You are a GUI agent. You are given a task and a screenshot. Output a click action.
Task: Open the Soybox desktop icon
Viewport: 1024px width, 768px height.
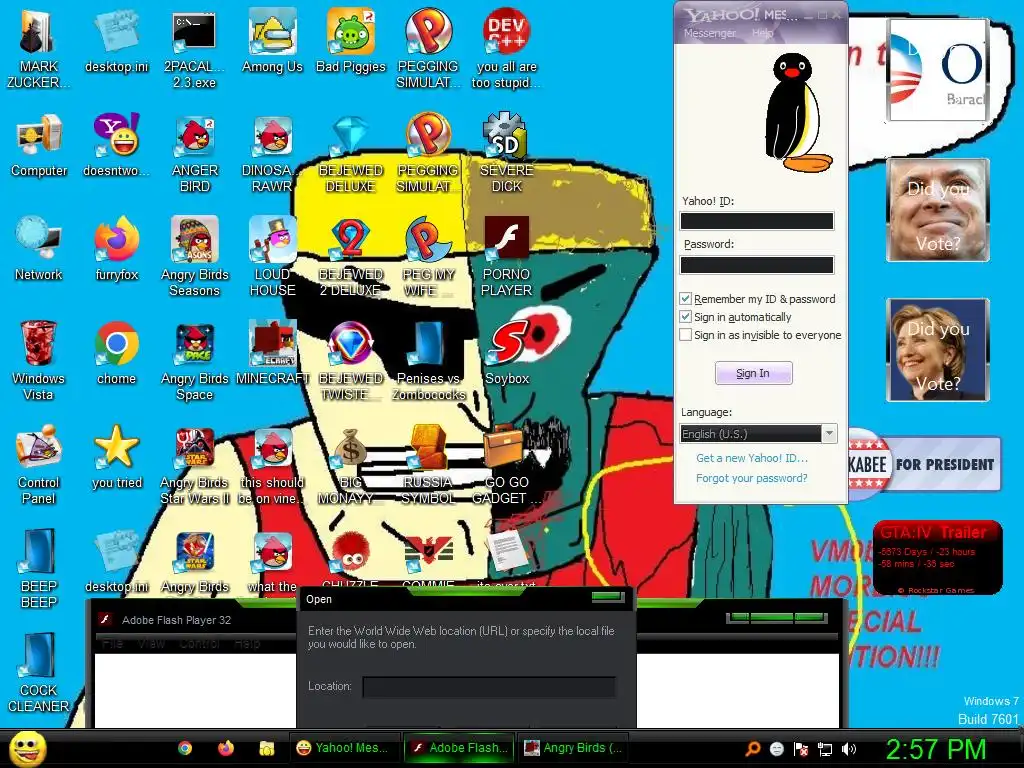click(506, 354)
